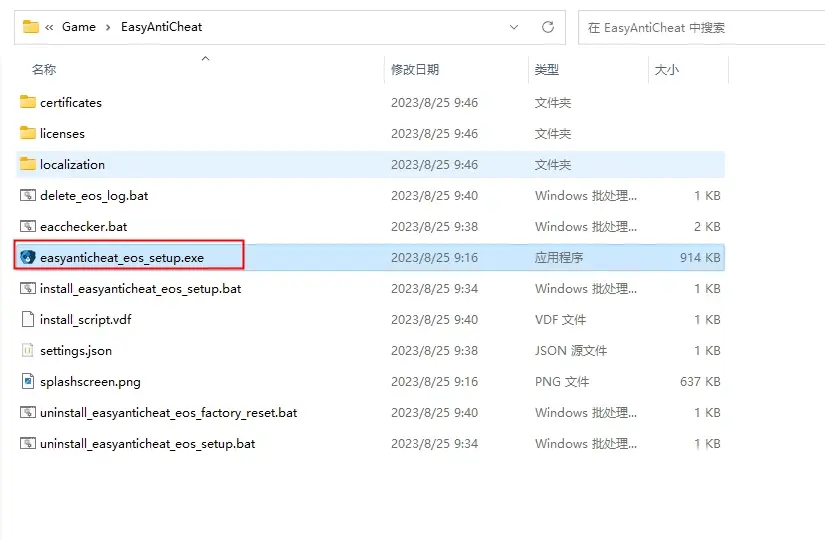Image resolution: width=825 pixels, height=540 pixels.
Task: Open the address bar history dropdown
Action: coord(514,27)
